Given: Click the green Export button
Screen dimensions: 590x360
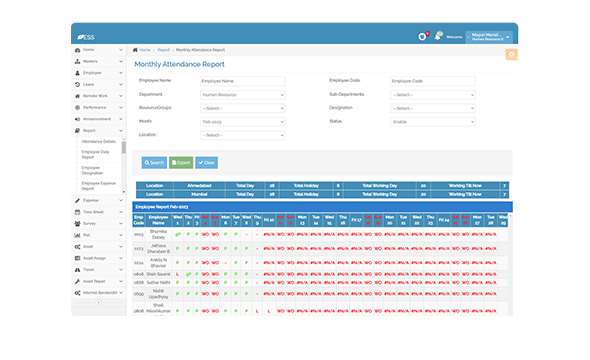Looking at the screenshot, I should pyautogui.click(x=181, y=163).
